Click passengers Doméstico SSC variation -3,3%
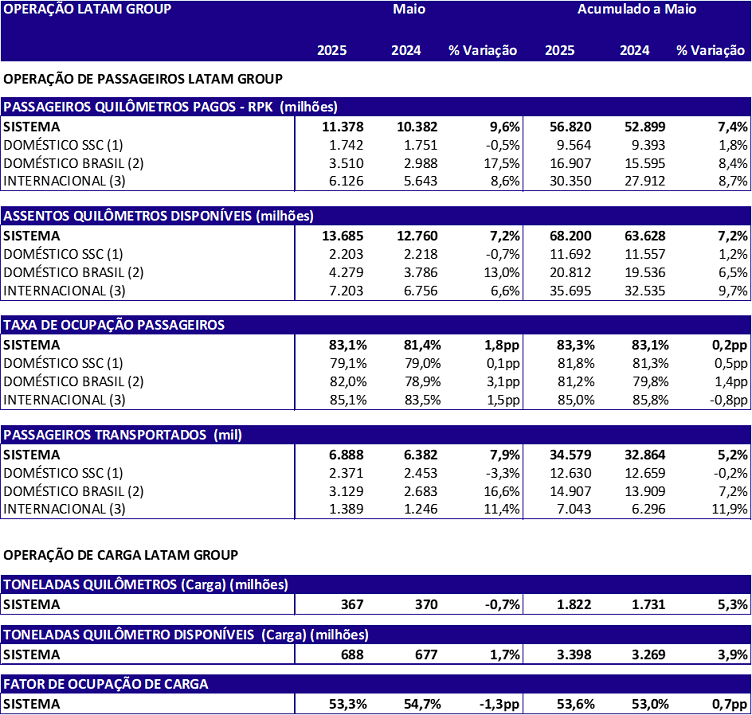The image size is (752, 715). pos(503,473)
